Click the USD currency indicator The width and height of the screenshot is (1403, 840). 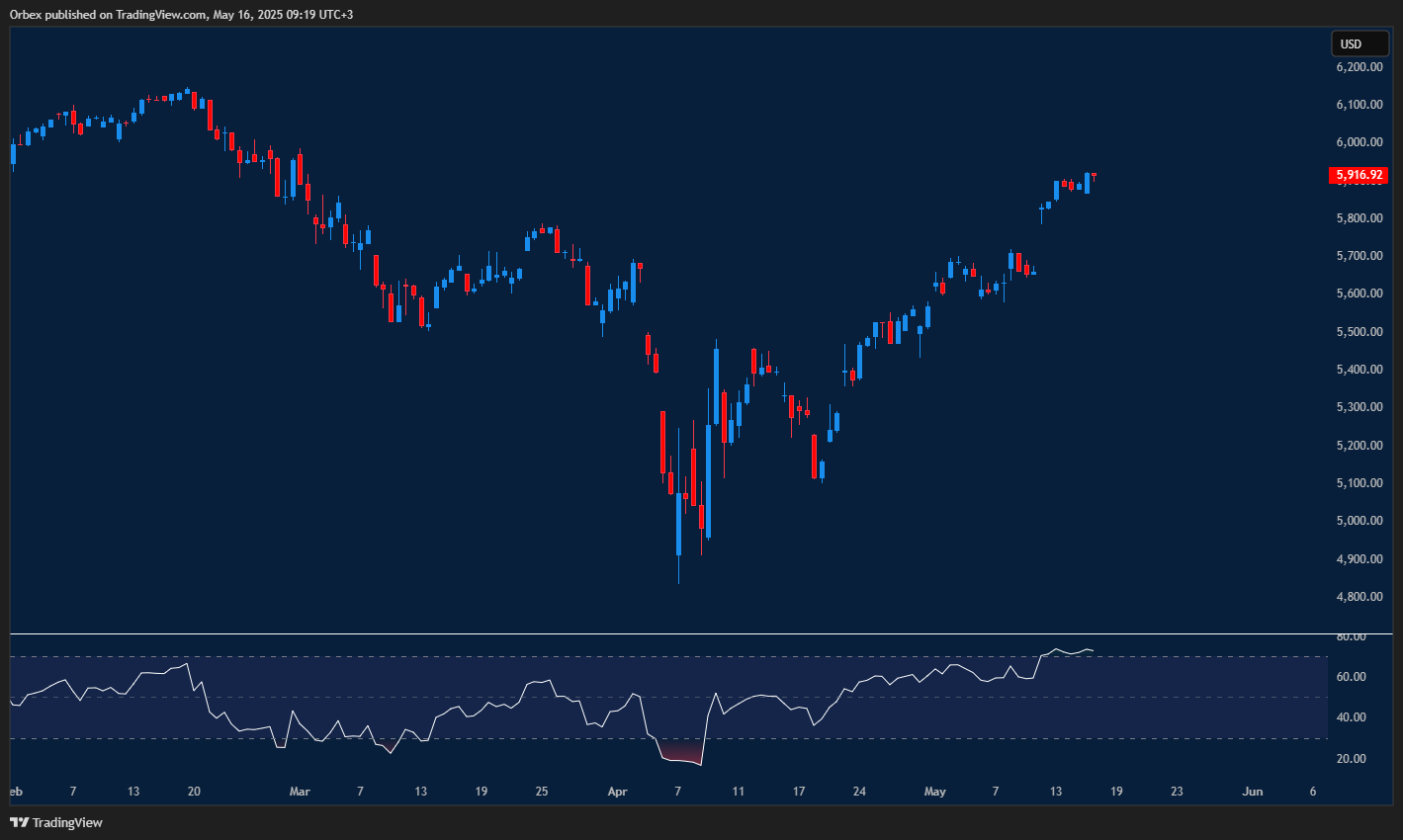[1359, 43]
